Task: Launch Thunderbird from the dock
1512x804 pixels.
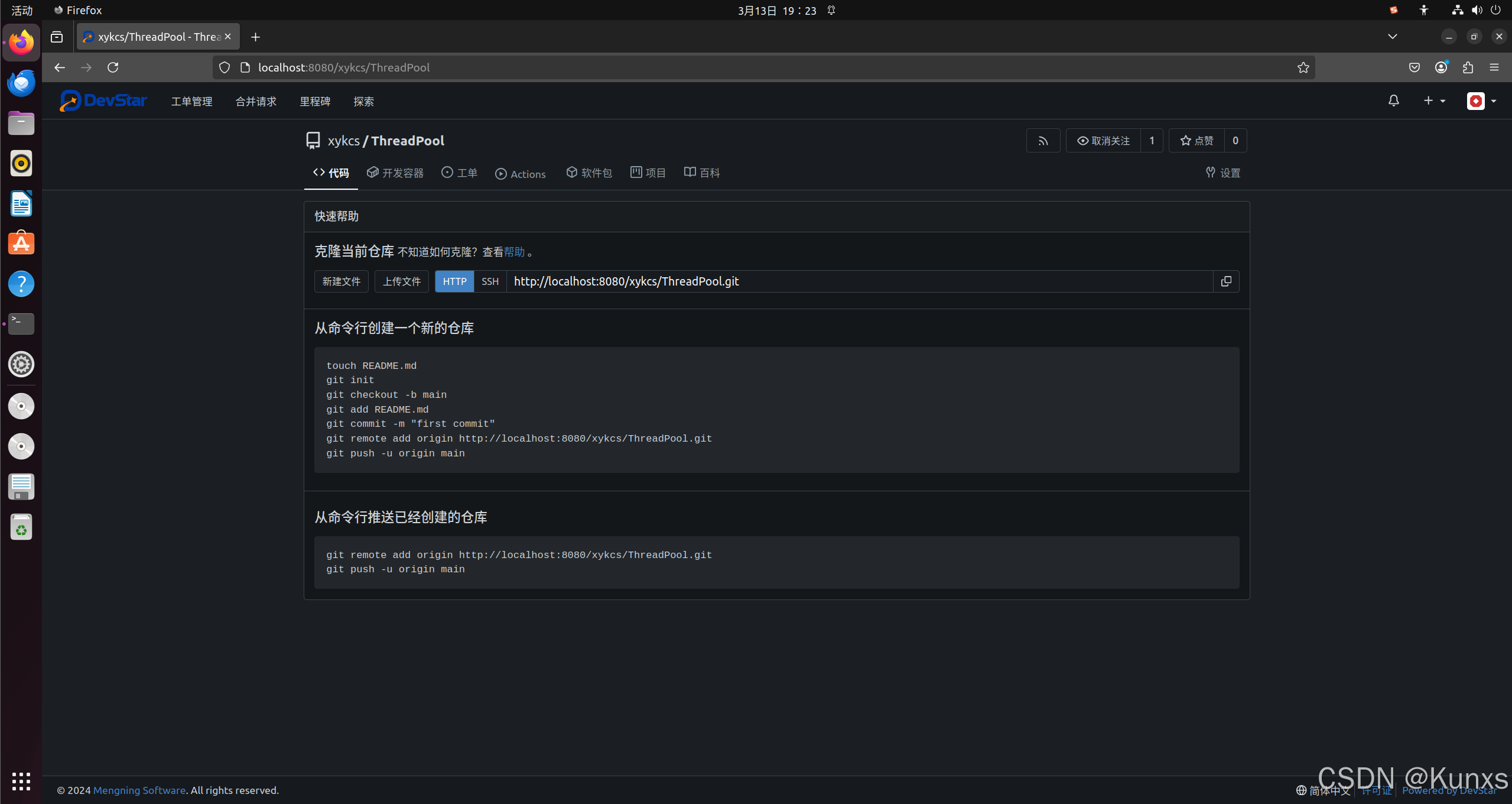Action: (21, 83)
